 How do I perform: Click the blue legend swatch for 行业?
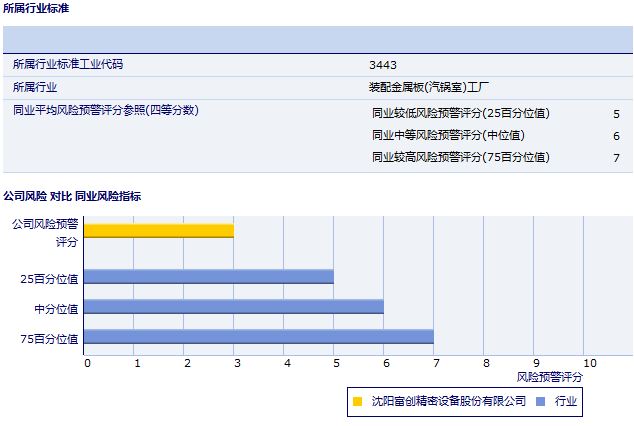point(540,401)
